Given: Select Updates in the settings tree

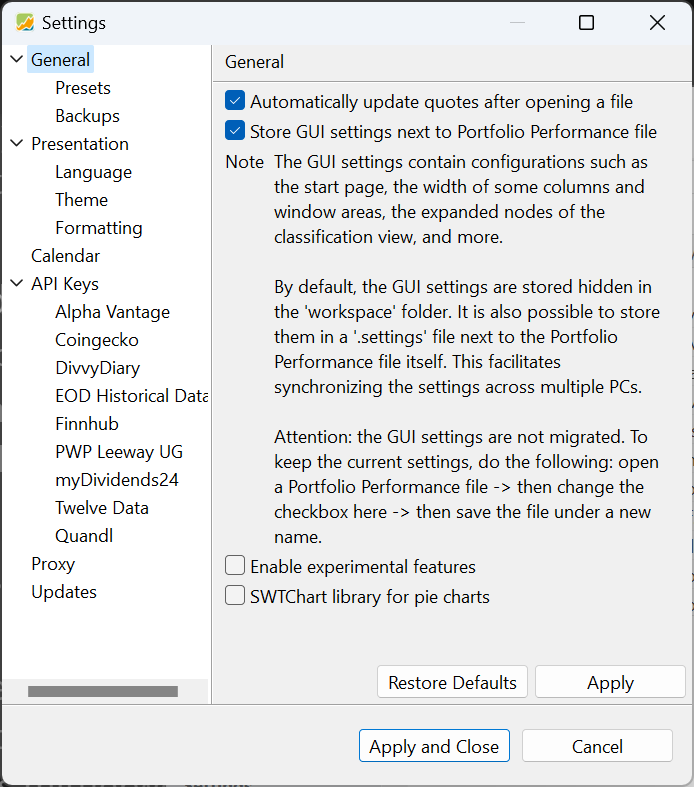Looking at the screenshot, I should click(x=64, y=592).
